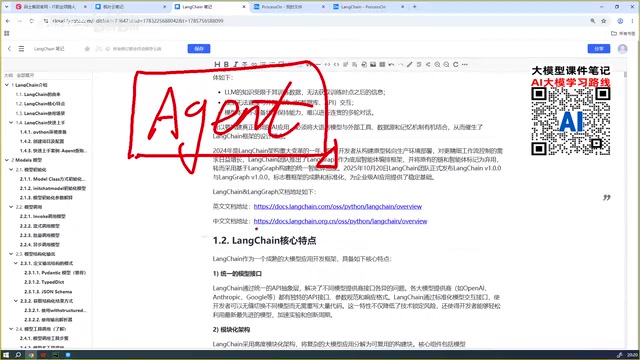Open the user avatar menu

click(622, 49)
